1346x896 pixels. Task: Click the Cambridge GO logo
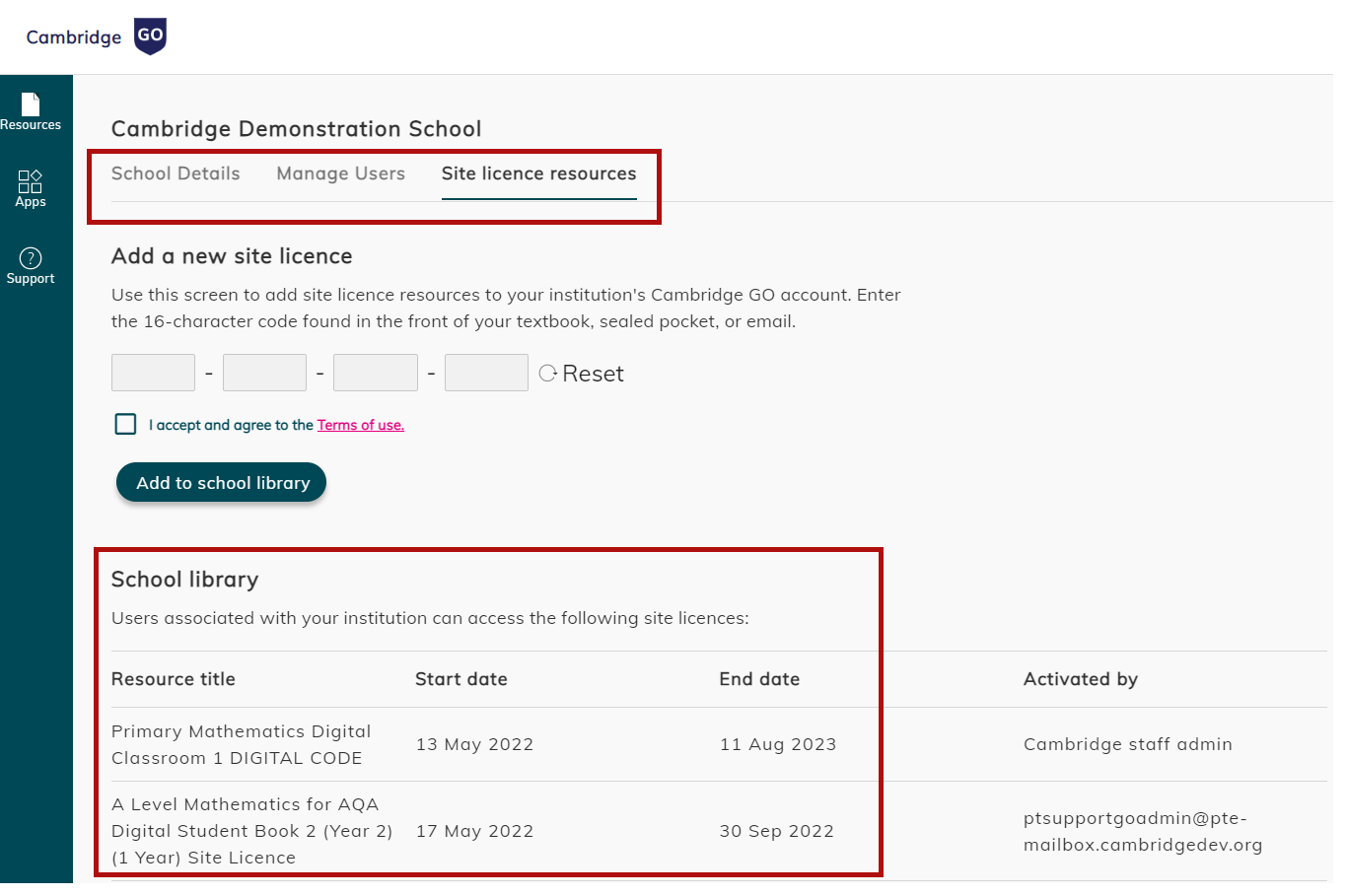point(94,36)
